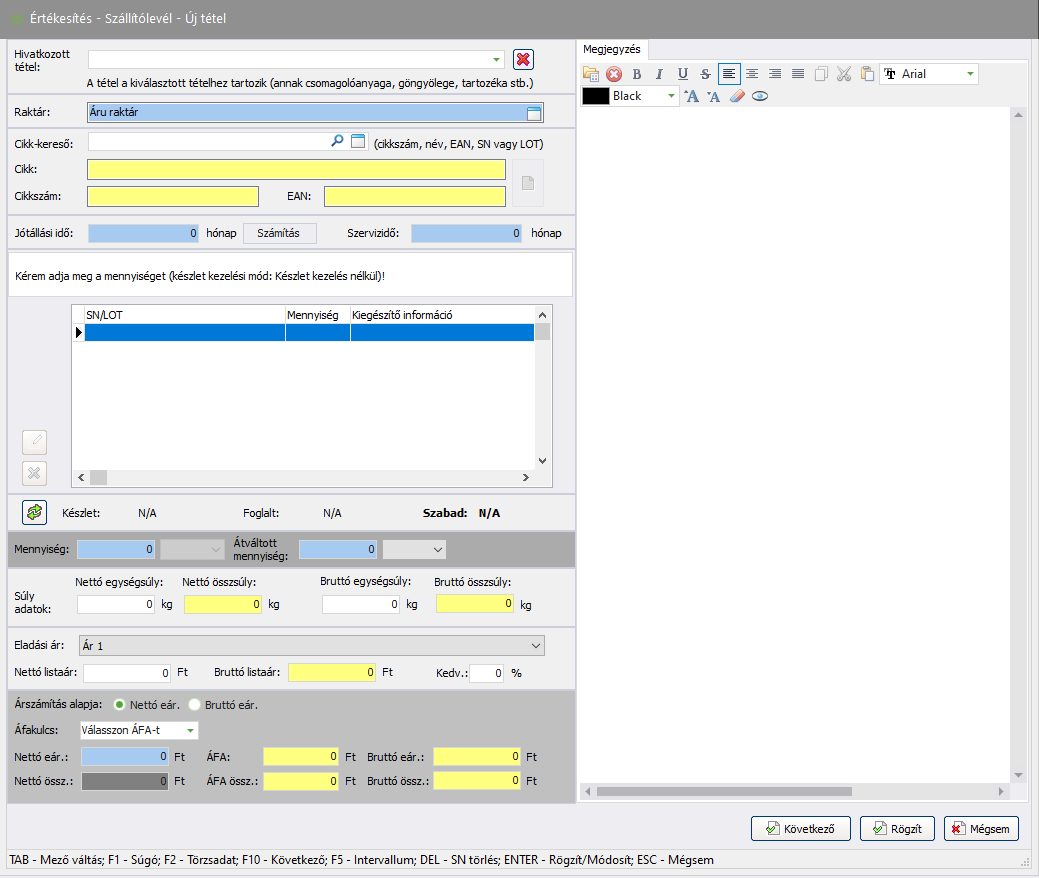Select the Bruttó eár. radio button

click(195, 705)
